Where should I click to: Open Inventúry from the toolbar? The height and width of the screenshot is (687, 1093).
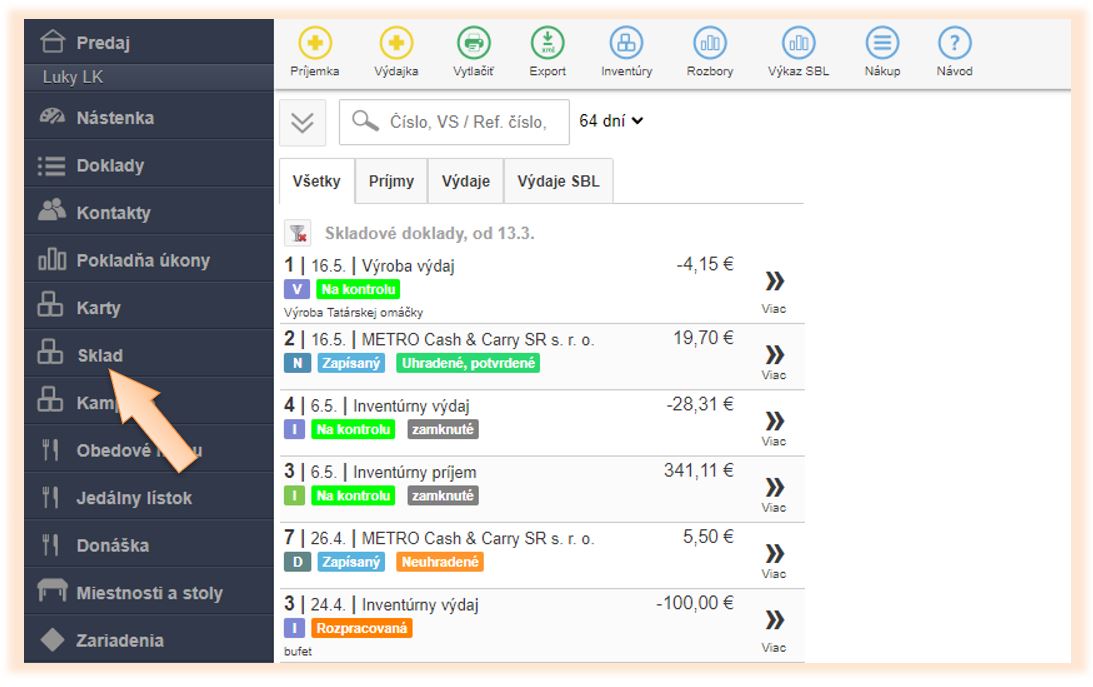(x=626, y=44)
